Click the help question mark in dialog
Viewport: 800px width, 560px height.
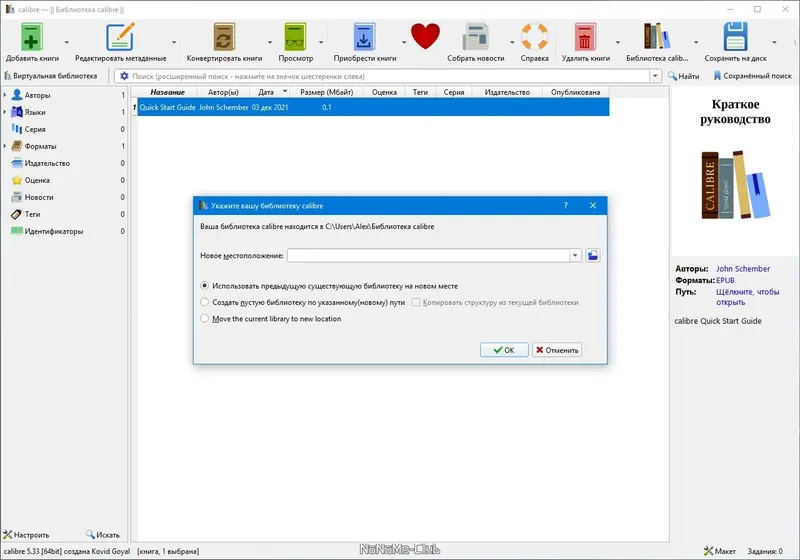point(565,206)
